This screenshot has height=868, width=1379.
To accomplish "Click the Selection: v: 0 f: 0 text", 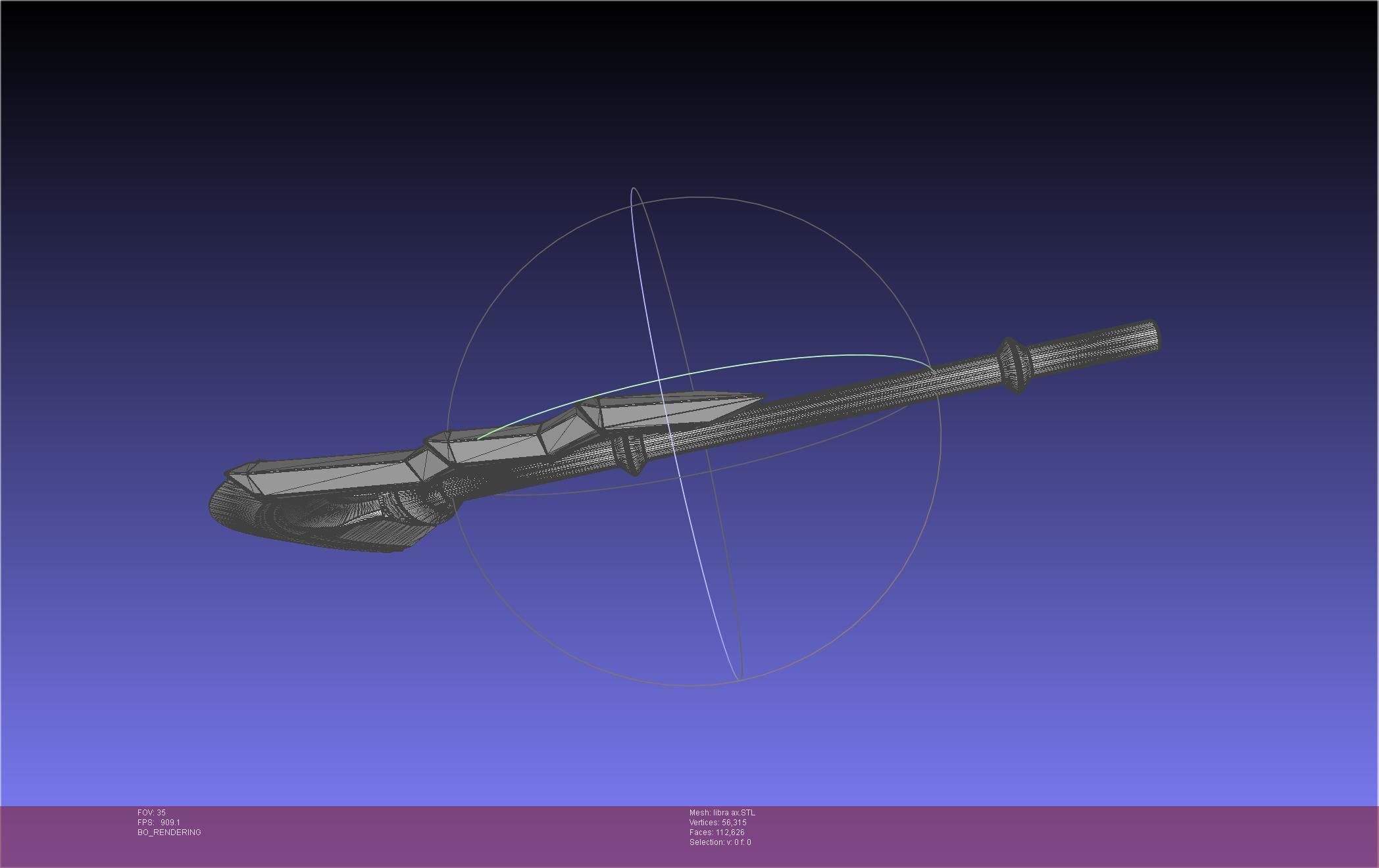I will pyautogui.click(x=720, y=842).
